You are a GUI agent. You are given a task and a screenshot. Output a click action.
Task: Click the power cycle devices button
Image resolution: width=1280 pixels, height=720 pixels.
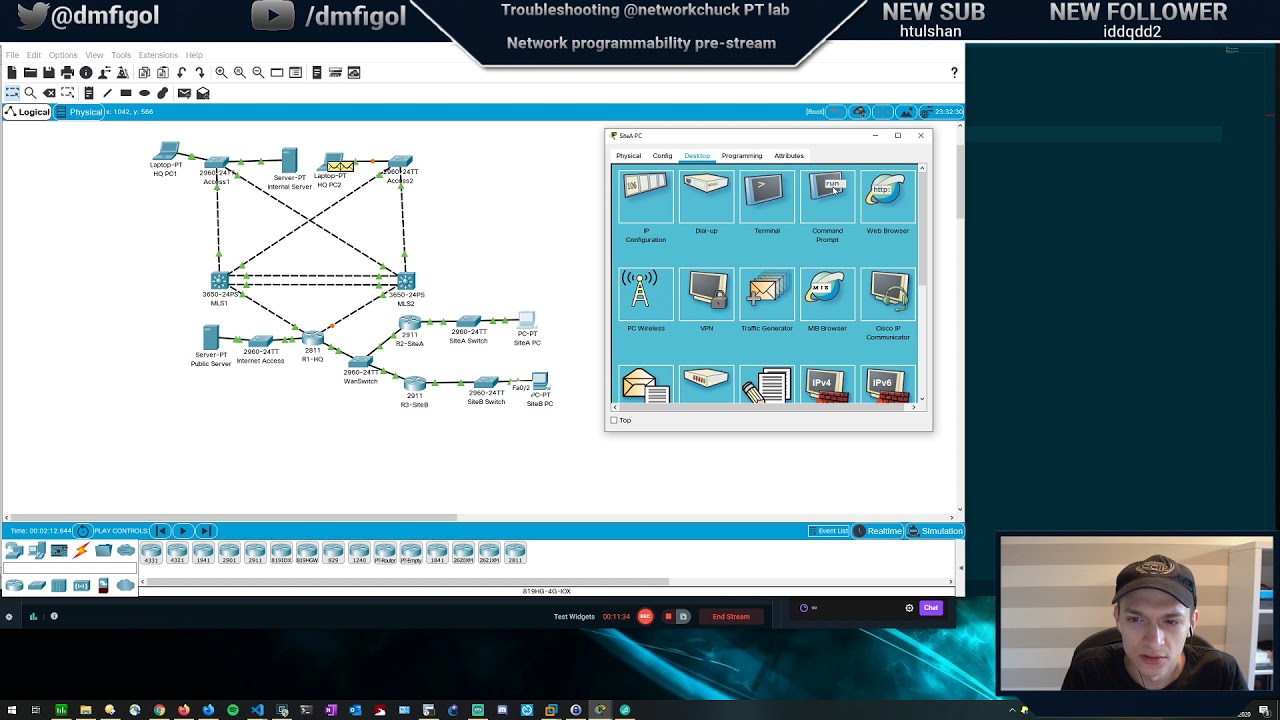click(84, 531)
